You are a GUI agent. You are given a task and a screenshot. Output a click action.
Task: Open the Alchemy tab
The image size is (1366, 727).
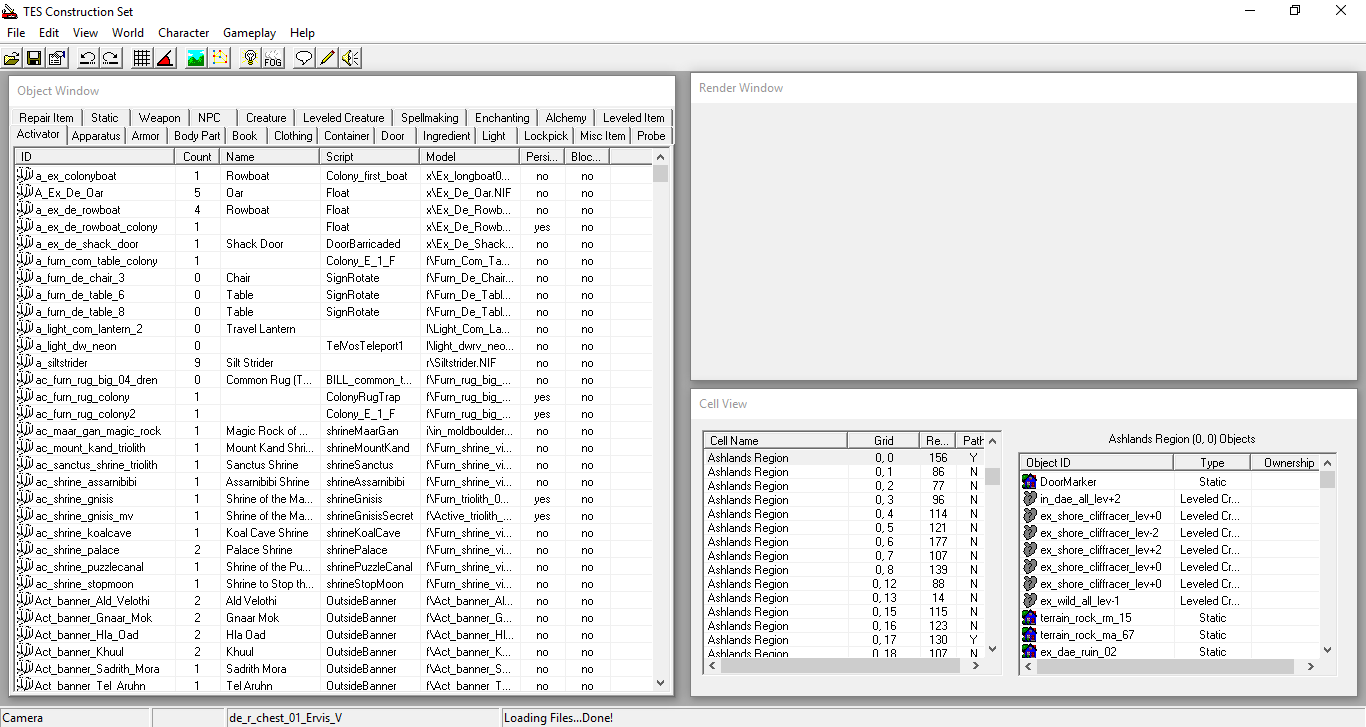566,118
